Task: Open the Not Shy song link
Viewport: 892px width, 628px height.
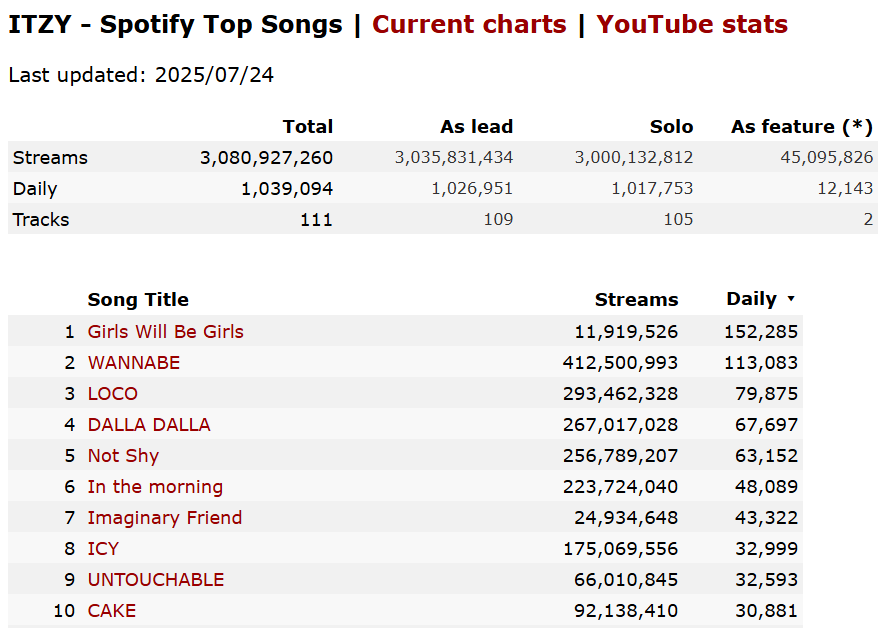Action: point(123,456)
